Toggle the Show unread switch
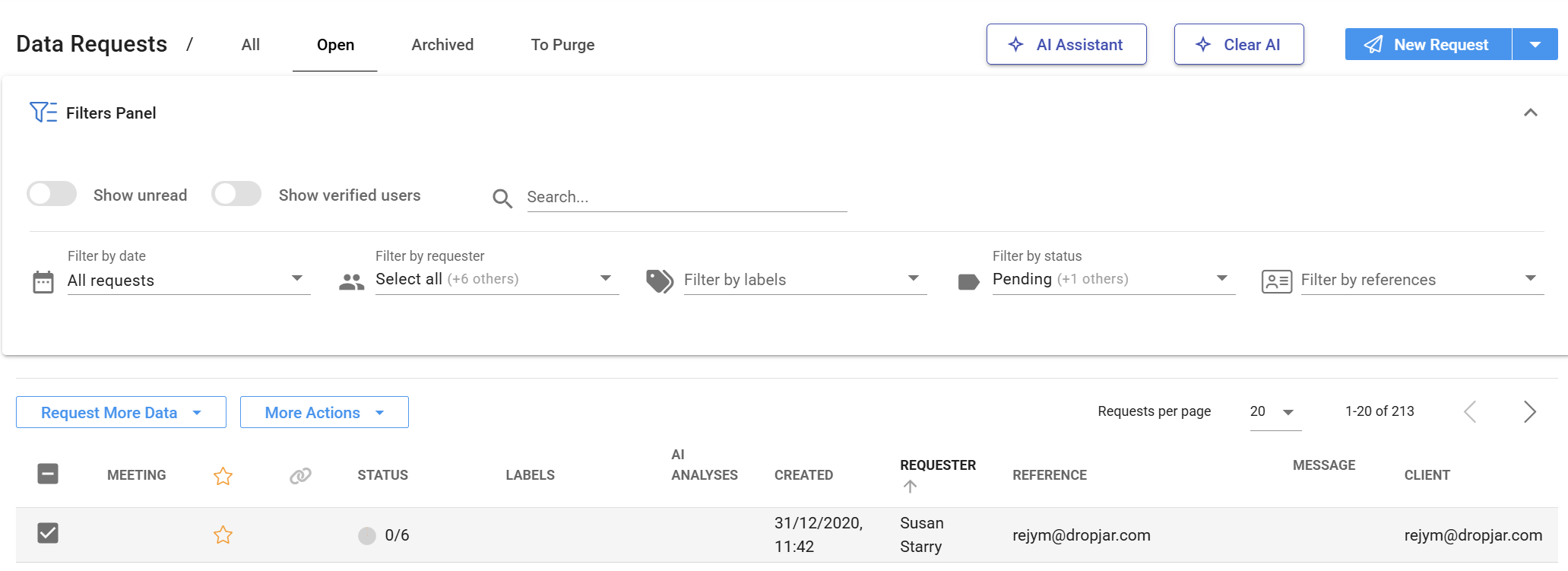The width and height of the screenshot is (1568, 571). coord(52,195)
